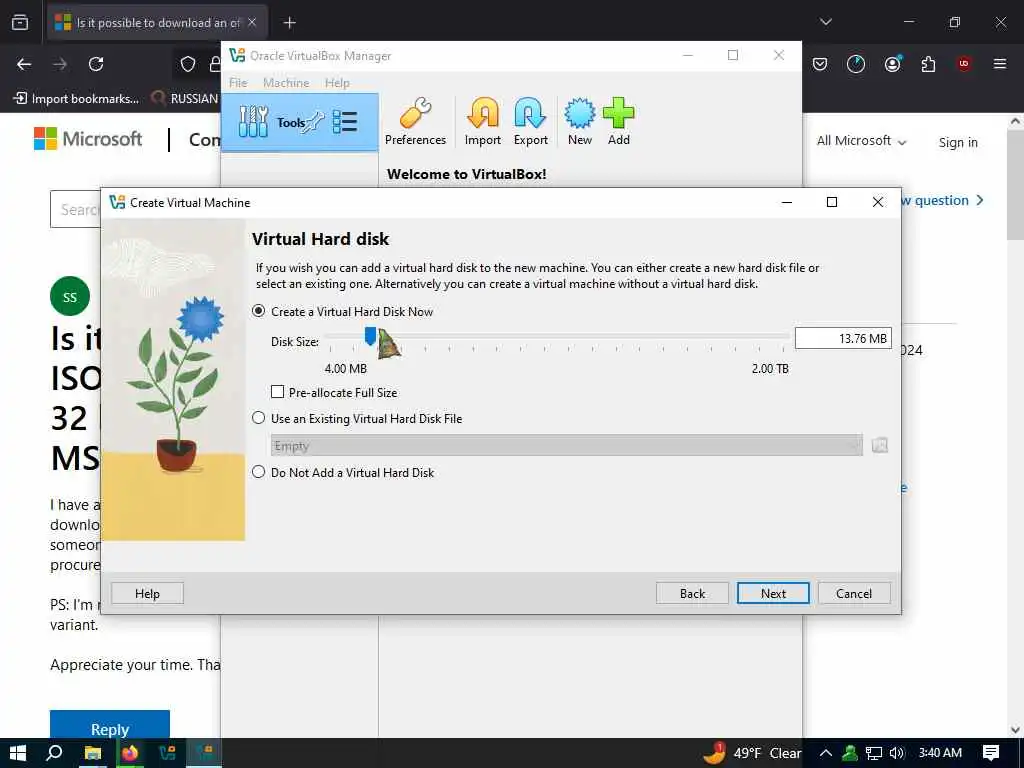Viewport: 1024px width, 768px height.
Task: Switch to Firefox on the taskbar
Action: 130,754
